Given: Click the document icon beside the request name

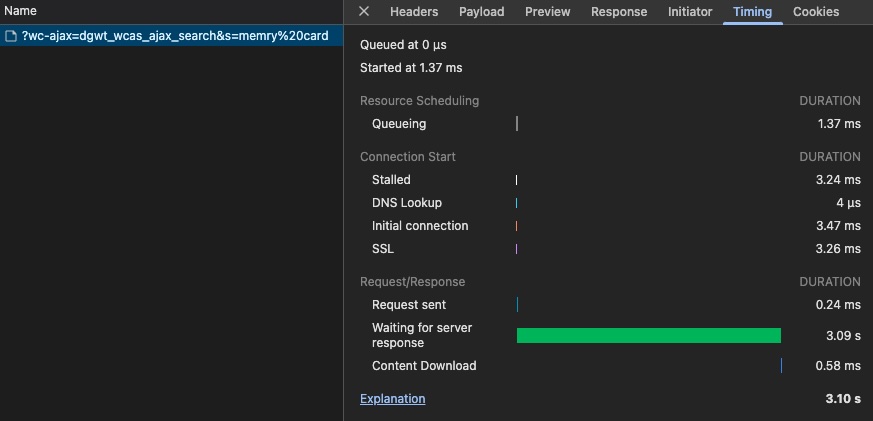Looking at the screenshot, I should coord(11,36).
